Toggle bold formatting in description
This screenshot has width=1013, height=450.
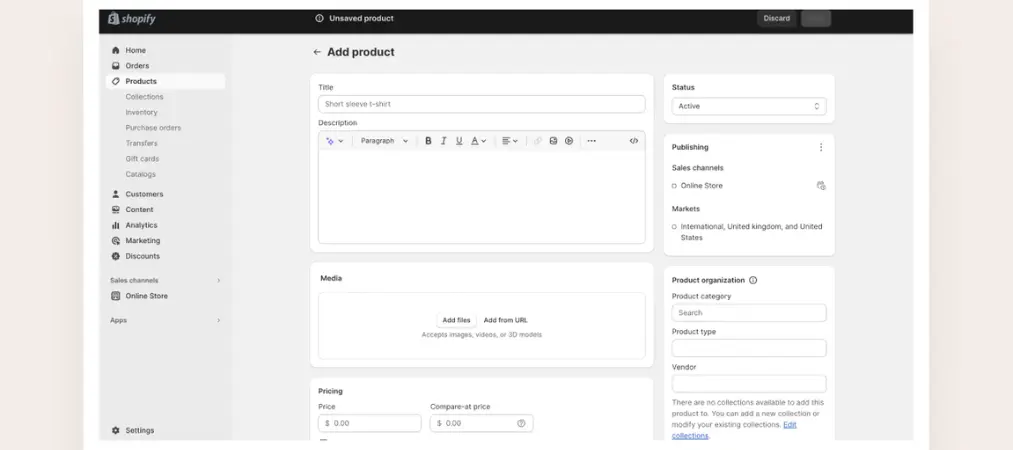[428, 141]
